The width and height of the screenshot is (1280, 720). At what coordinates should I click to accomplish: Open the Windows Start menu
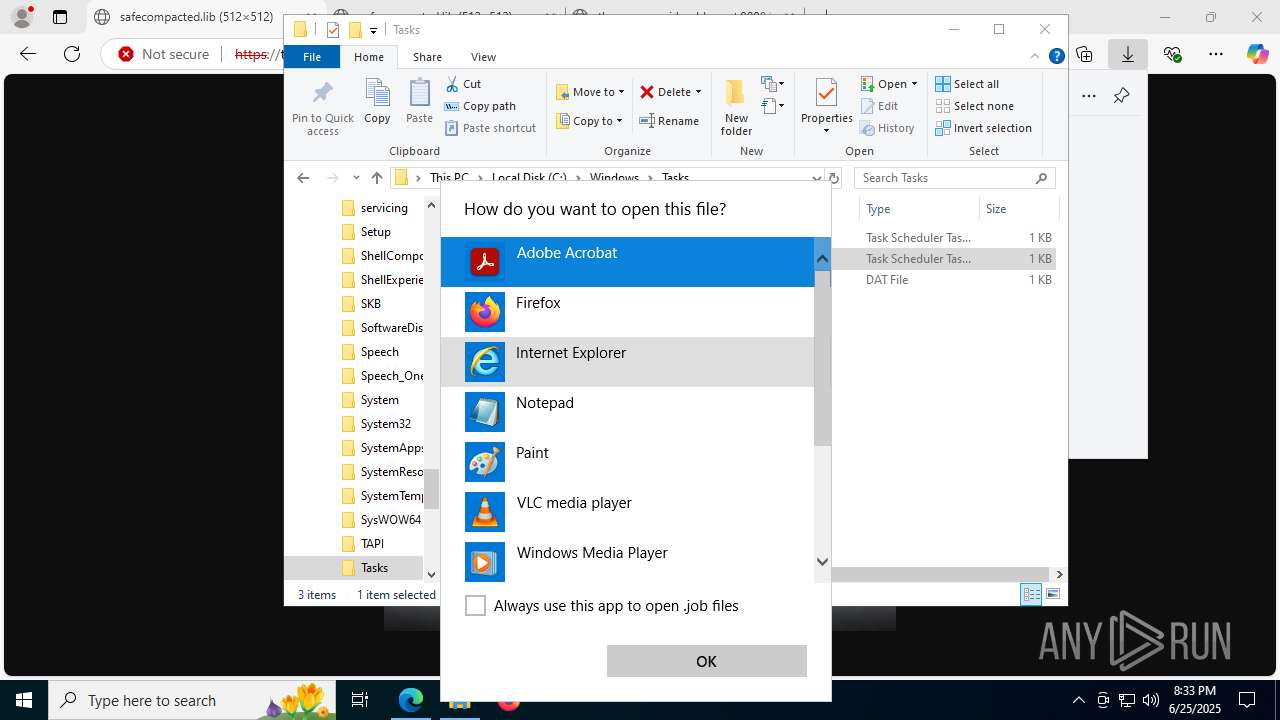click(23, 700)
